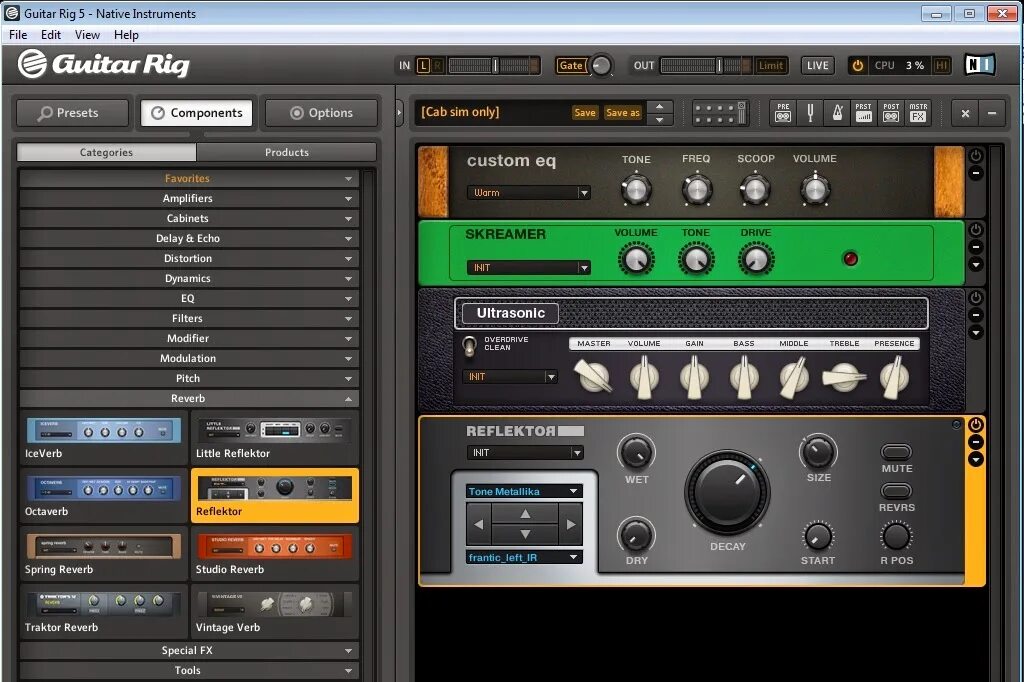This screenshot has height=682, width=1024.
Task: Toggle the Reflektor MUTE button
Action: point(896,451)
